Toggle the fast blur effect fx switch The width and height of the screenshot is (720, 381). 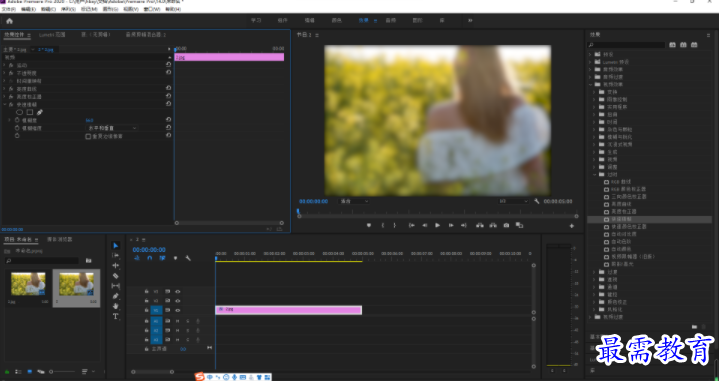11,105
